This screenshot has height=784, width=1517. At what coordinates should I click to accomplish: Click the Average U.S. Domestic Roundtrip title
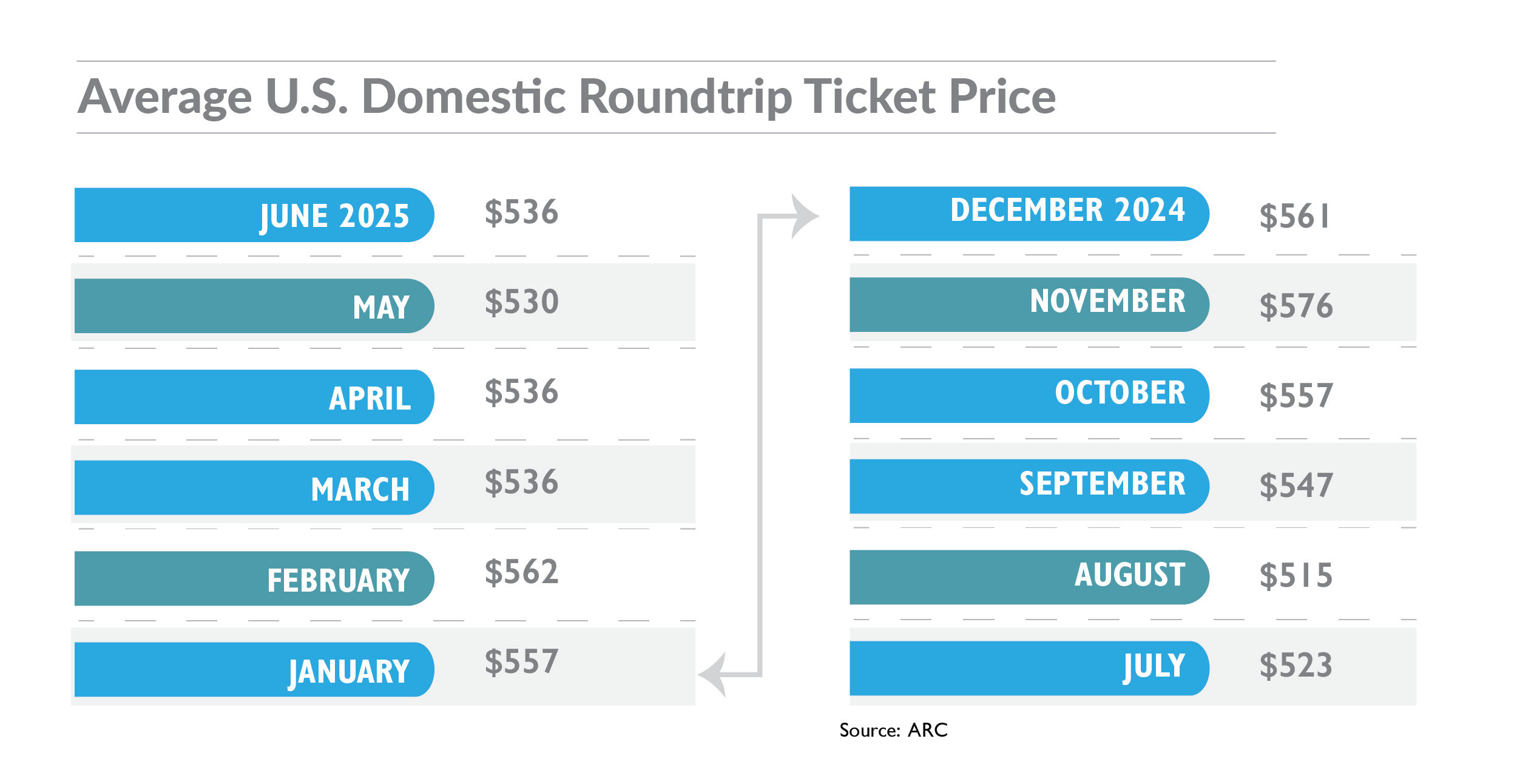click(x=567, y=97)
